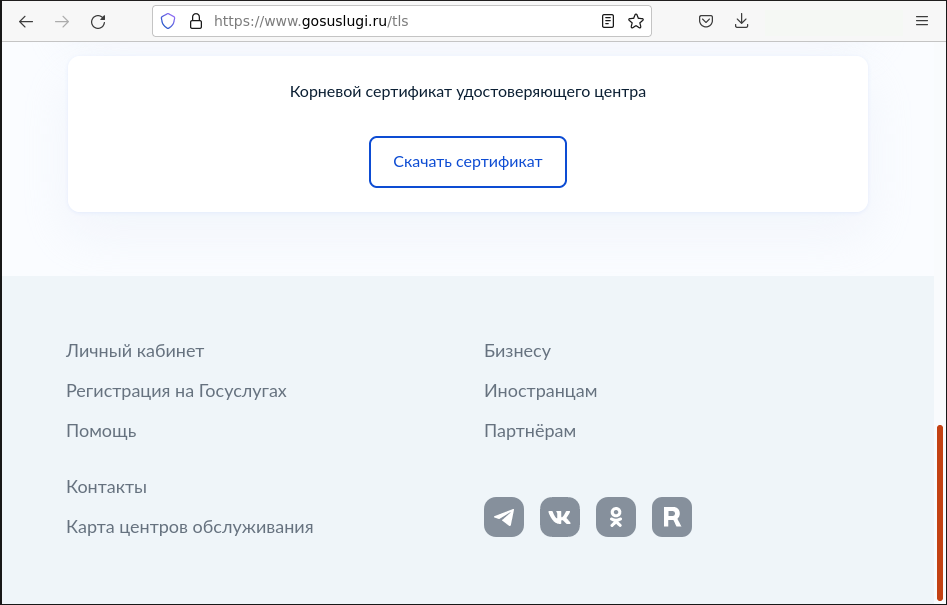
Task: Go to Регистрация на Госуслугах
Action: click(176, 391)
